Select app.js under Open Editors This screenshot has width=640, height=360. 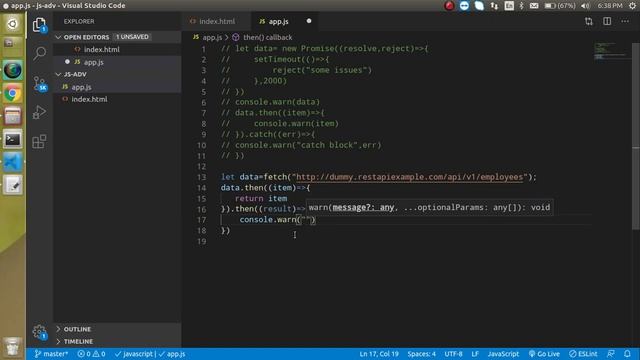[93, 62]
